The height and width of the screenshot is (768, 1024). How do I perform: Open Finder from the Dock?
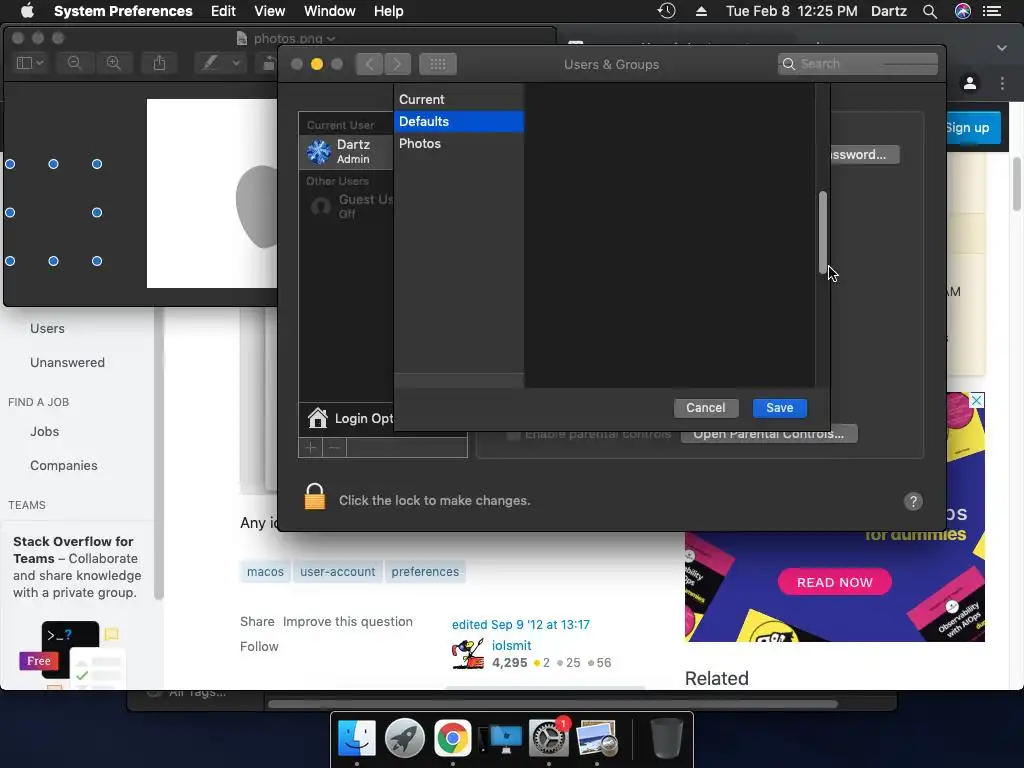(356, 739)
